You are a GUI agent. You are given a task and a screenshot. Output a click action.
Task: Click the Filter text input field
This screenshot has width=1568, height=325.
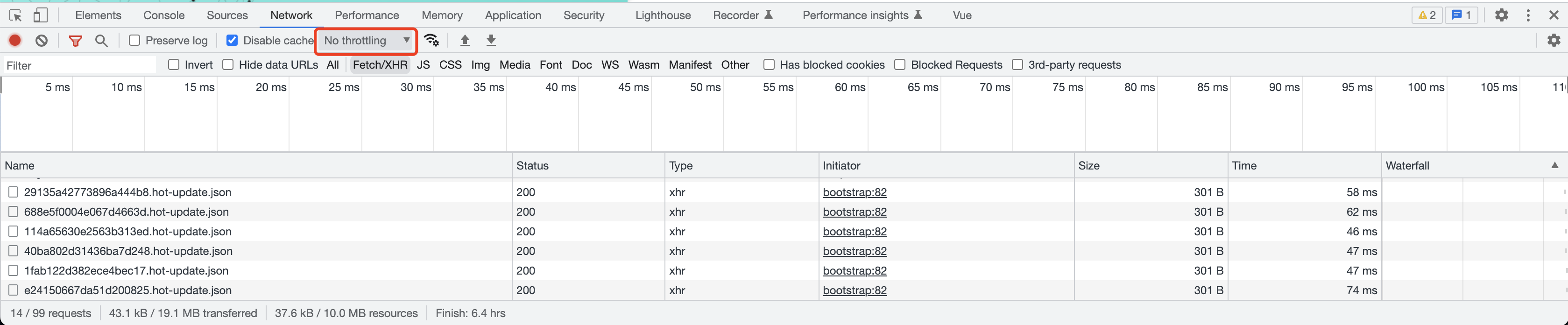pyautogui.click(x=79, y=66)
